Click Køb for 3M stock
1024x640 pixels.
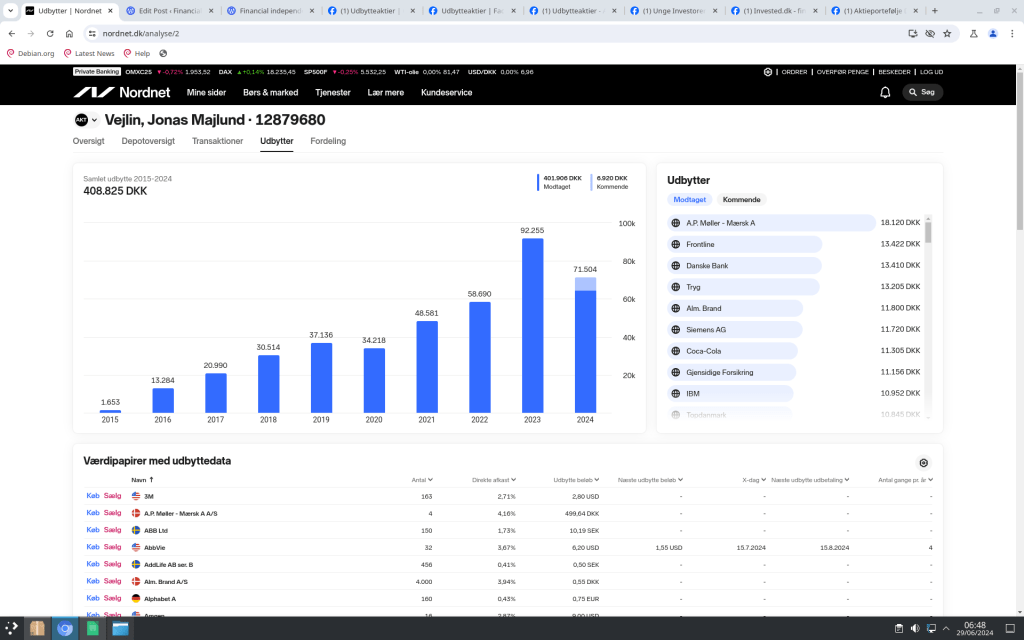[x=93, y=496]
